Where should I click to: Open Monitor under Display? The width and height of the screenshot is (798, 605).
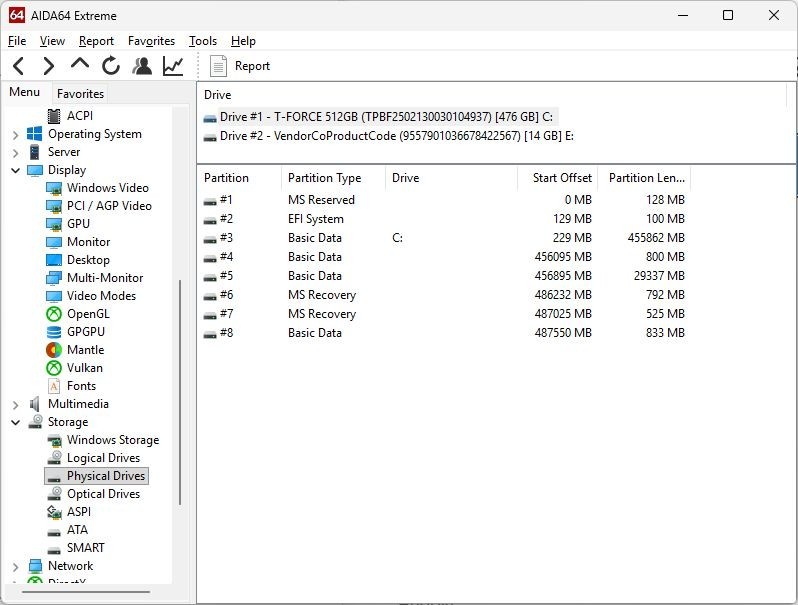tap(89, 242)
